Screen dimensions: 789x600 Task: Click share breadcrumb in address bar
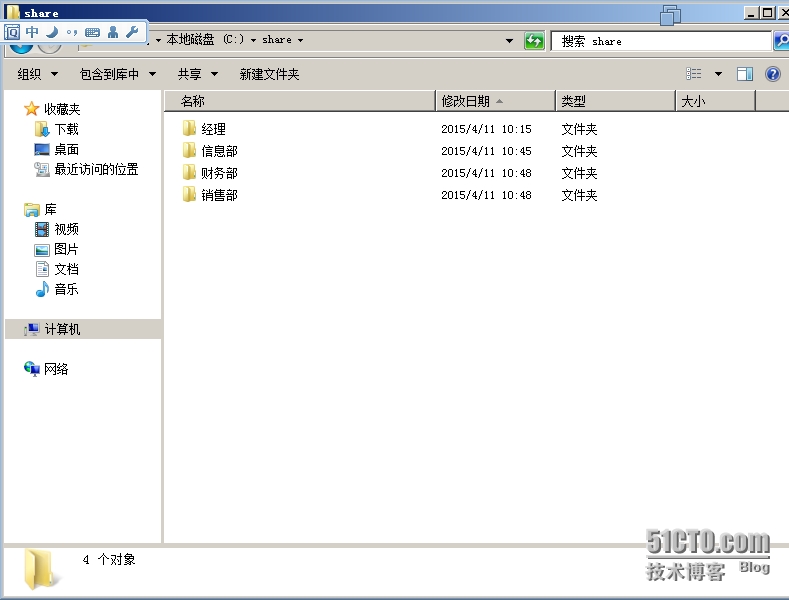[x=277, y=39]
